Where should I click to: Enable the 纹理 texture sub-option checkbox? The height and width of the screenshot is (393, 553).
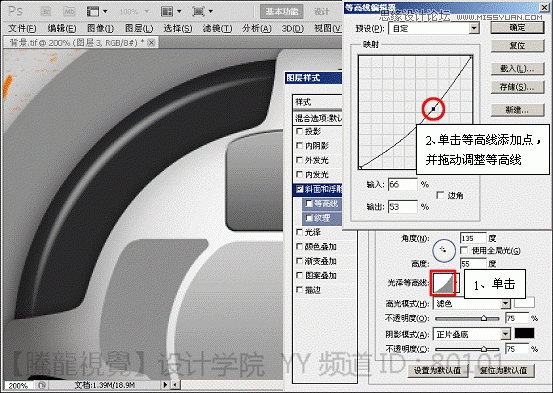click(309, 218)
